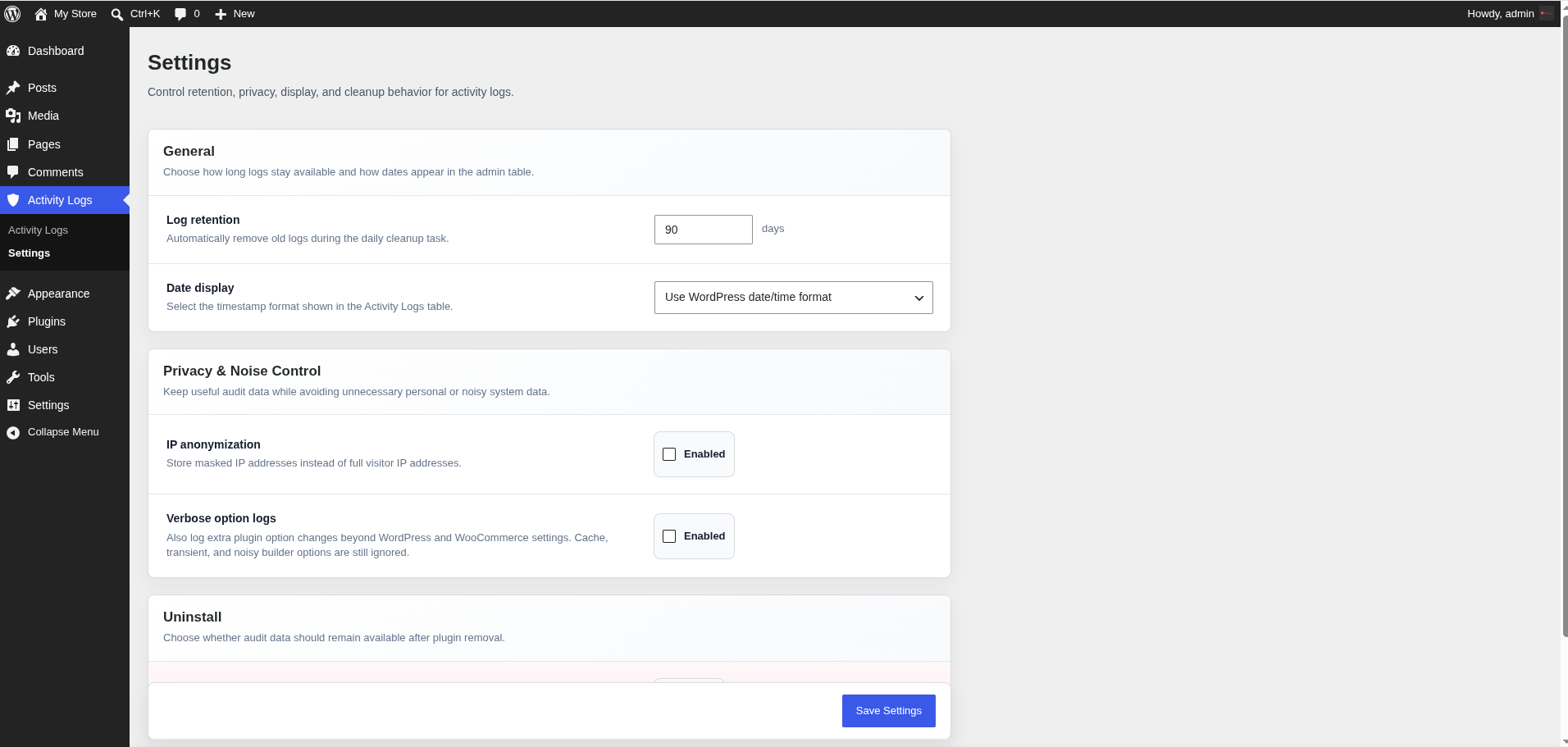Click the WordPress logo icon
Viewport: 1568px width, 747px height.
point(12,14)
